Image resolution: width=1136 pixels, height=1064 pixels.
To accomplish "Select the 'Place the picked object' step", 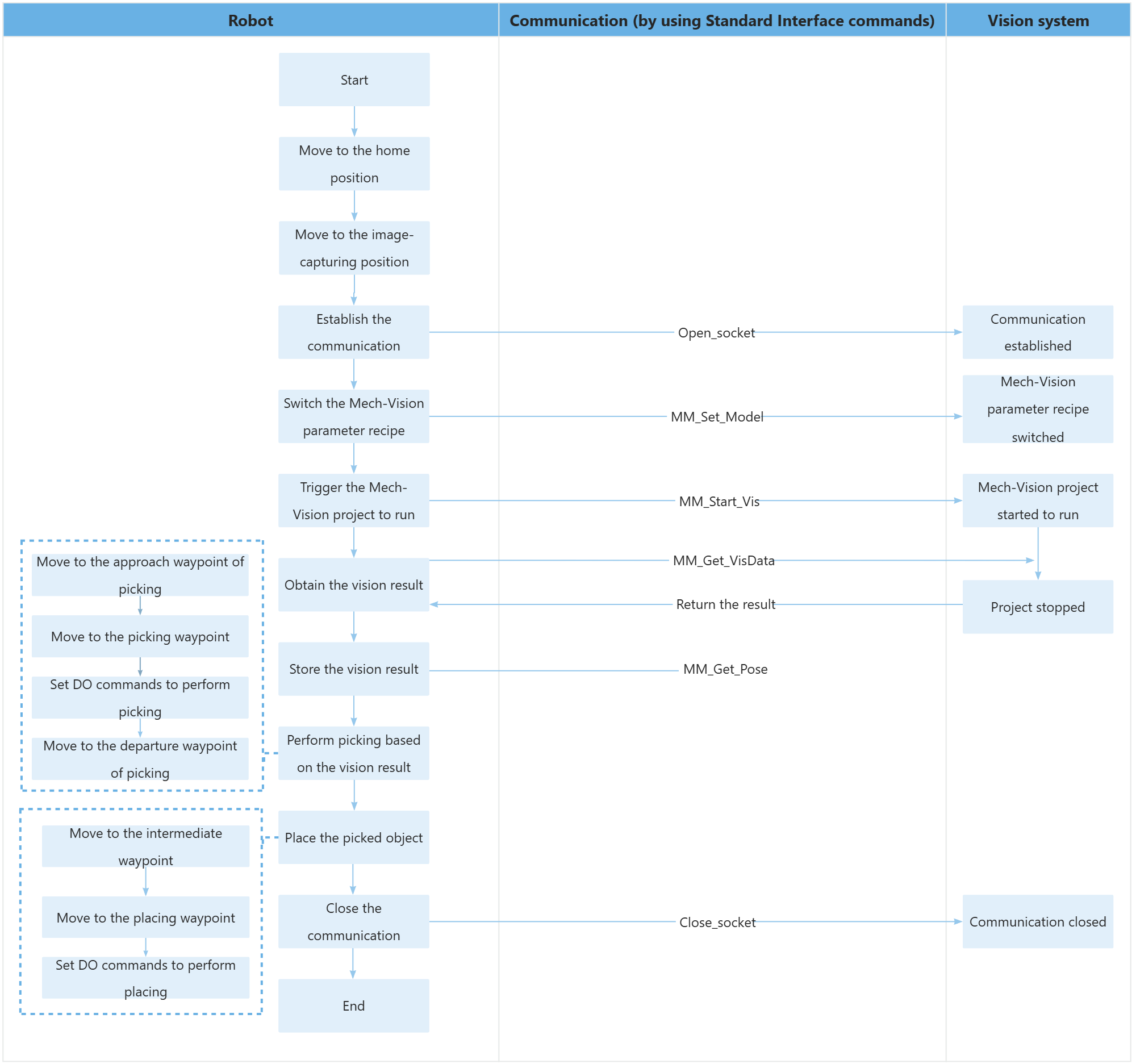I will [353, 837].
